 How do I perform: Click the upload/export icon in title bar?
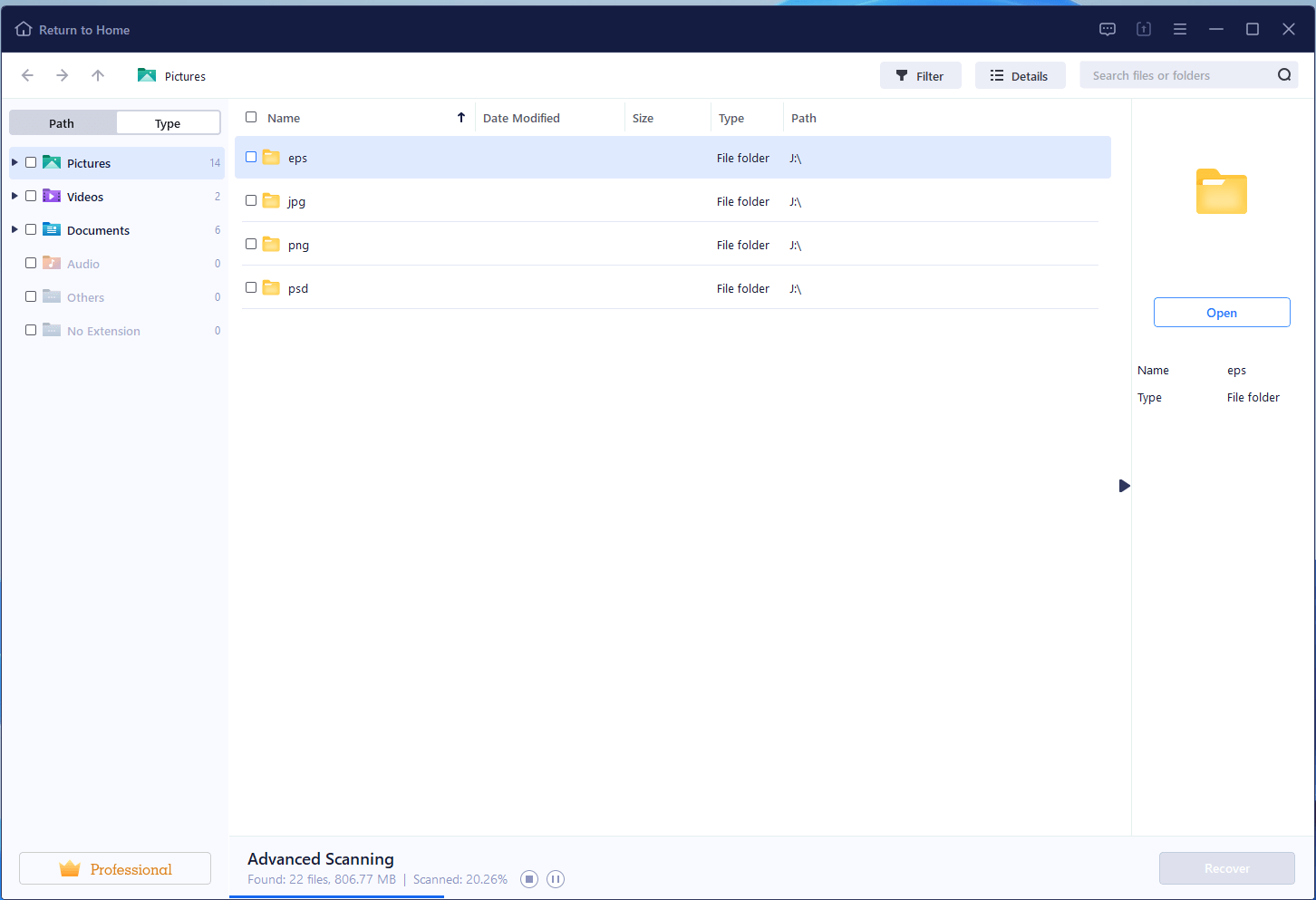[1143, 29]
